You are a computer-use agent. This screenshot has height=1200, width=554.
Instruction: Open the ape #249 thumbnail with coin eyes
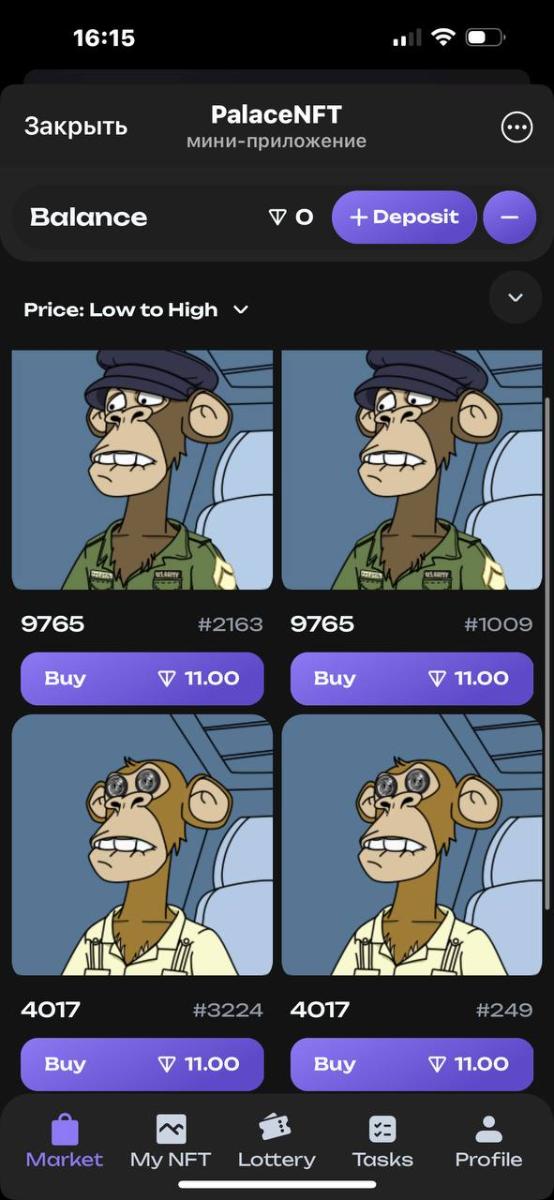[x=412, y=845]
